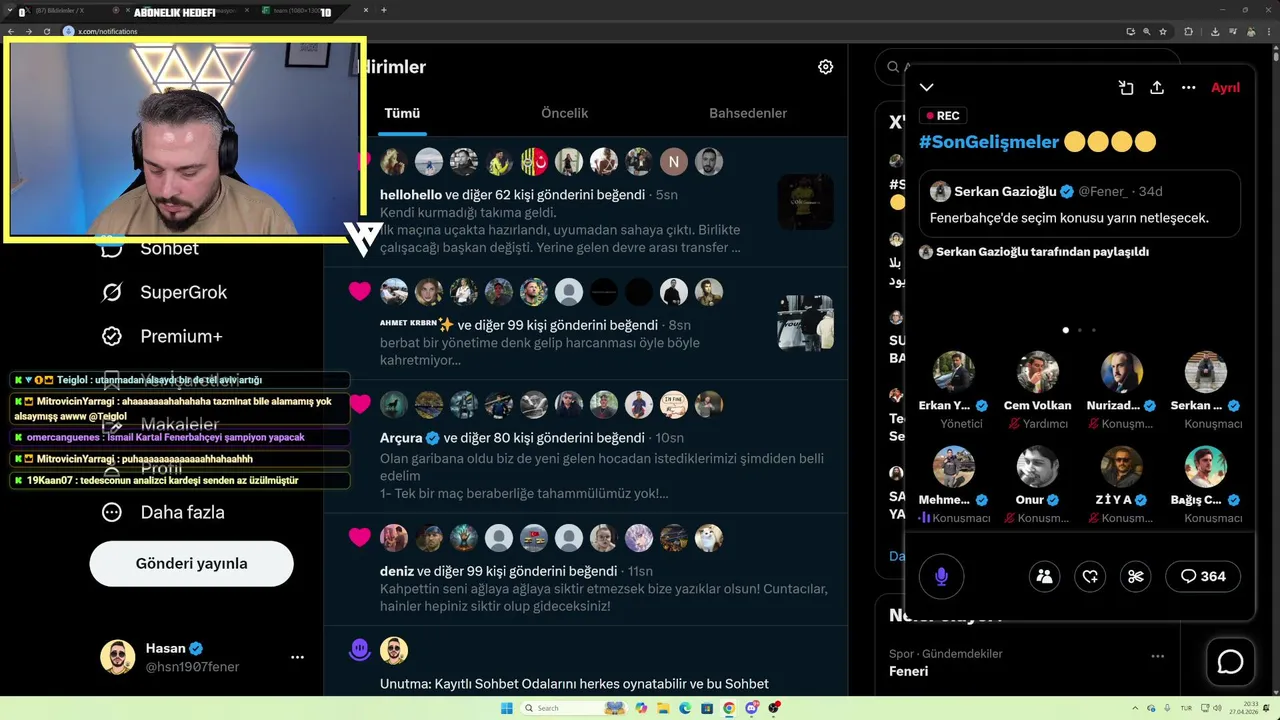
Task: Open Premium+ in sidebar
Action: click(x=162, y=336)
